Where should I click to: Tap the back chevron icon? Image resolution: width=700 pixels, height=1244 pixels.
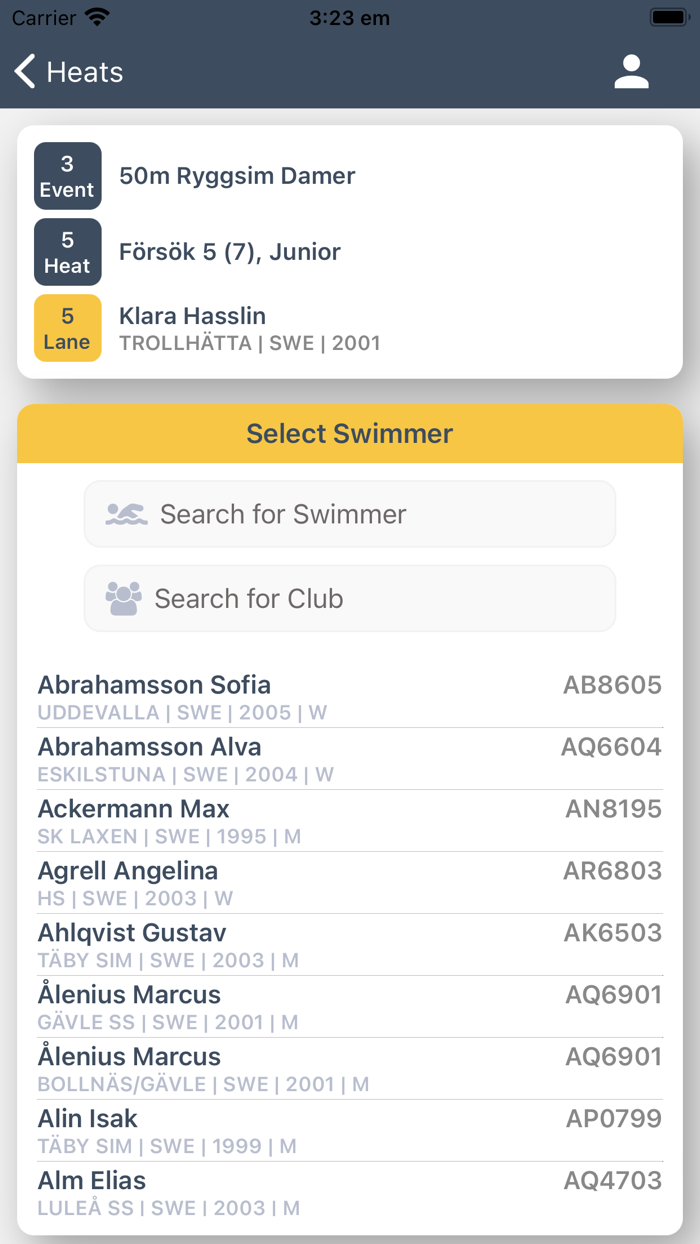25,72
